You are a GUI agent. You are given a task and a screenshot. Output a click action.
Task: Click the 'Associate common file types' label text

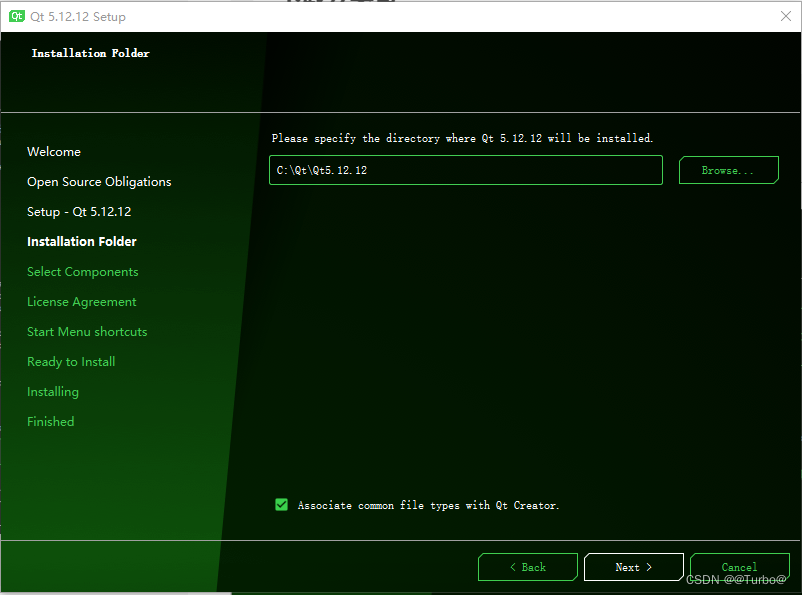click(x=429, y=505)
